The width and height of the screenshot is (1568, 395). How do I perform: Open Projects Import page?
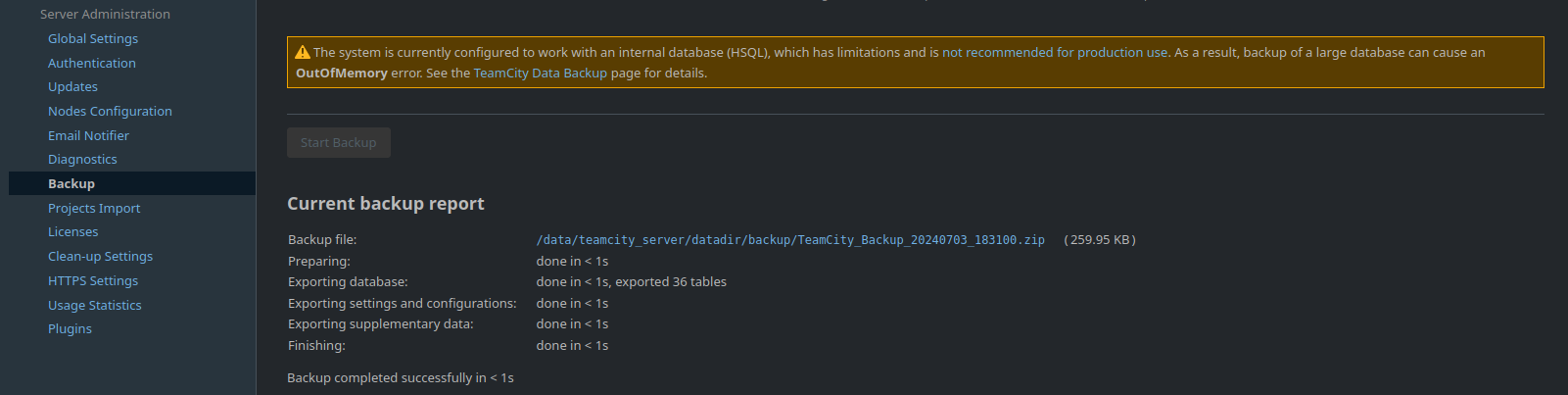click(x=94, y=208)
